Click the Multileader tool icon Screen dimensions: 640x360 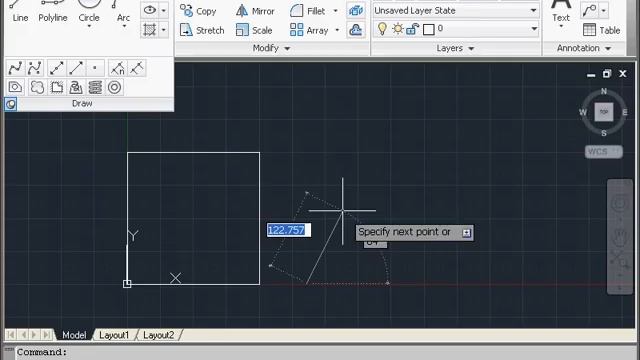click(x=590, y=11)
